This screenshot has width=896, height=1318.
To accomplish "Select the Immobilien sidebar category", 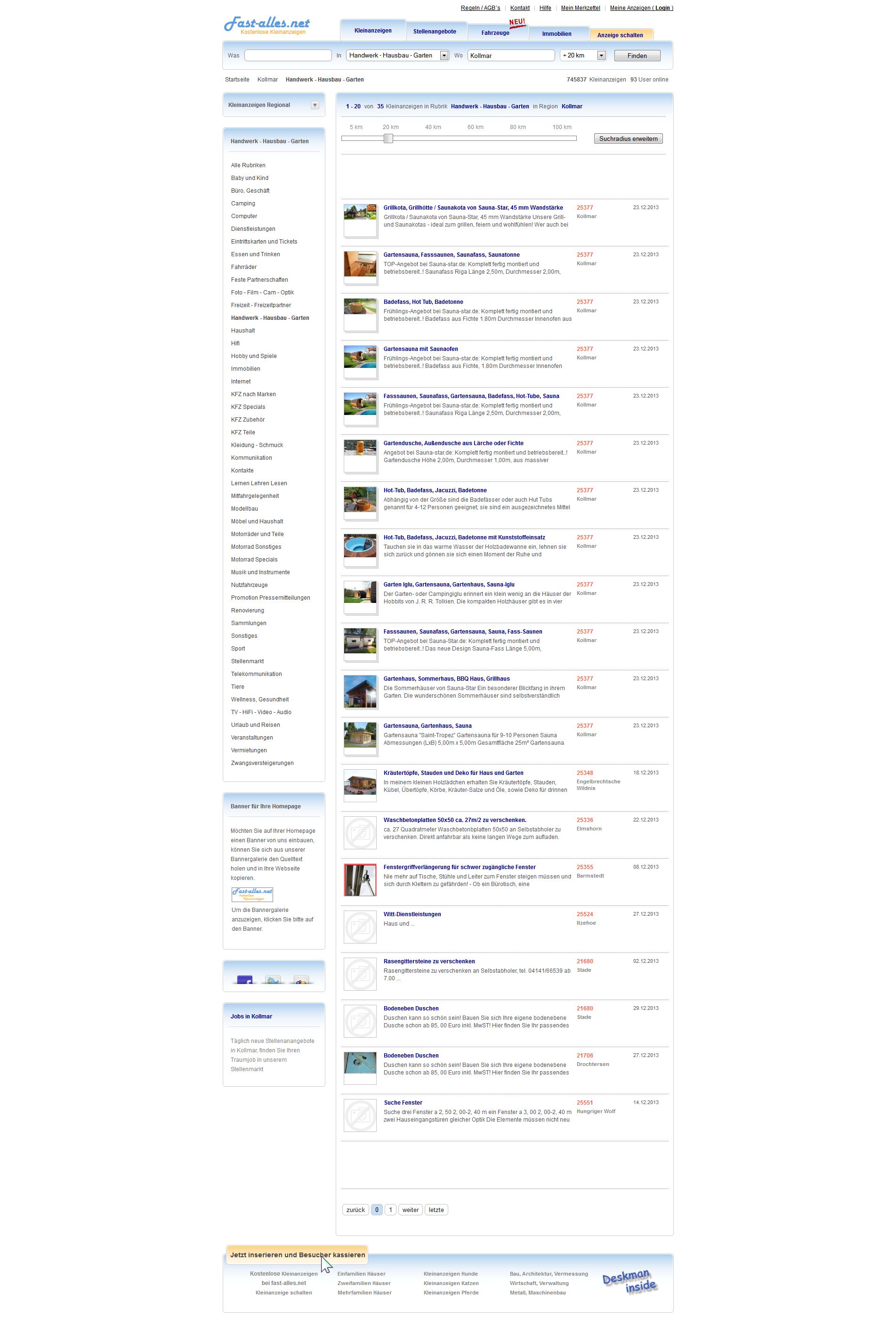I will coord(245,369).
